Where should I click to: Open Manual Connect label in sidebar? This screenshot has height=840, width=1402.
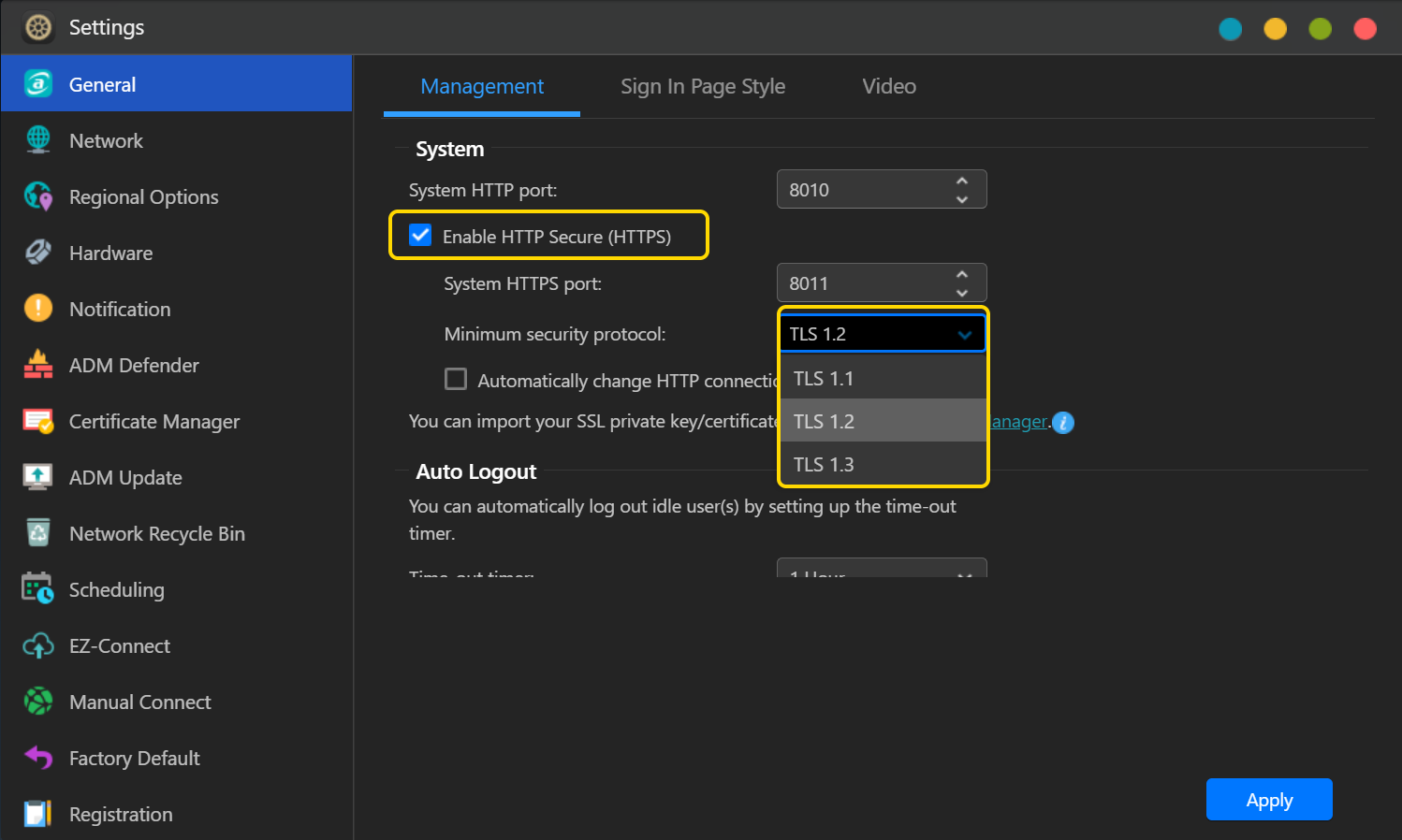click(140, 702)
